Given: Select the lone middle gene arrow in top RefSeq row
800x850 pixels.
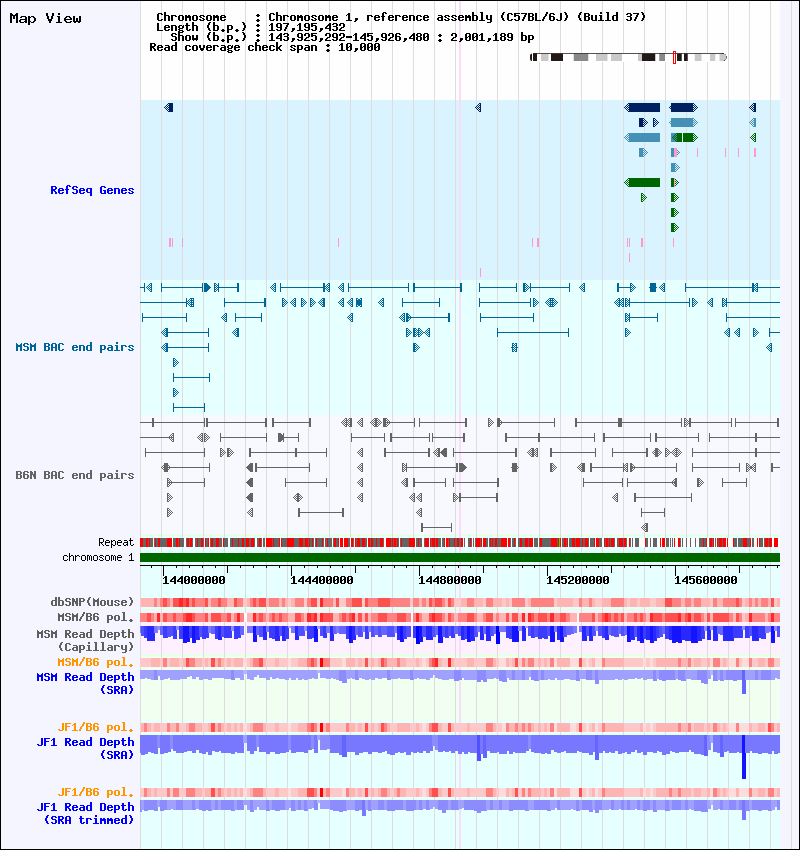Looking at the screenshot, I should coord(478,107).
